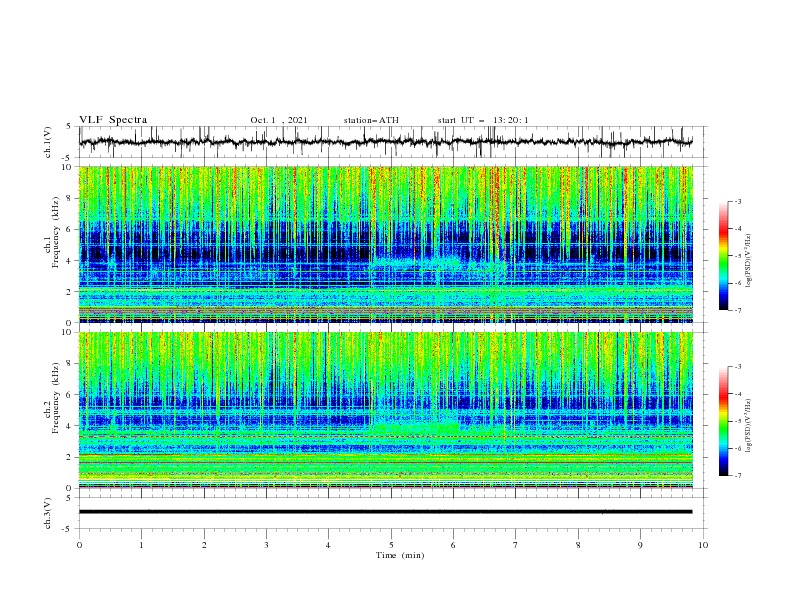This screenshot has width=792, height=612.
Task: Click time axis tick label '5'
Action: 391,545
